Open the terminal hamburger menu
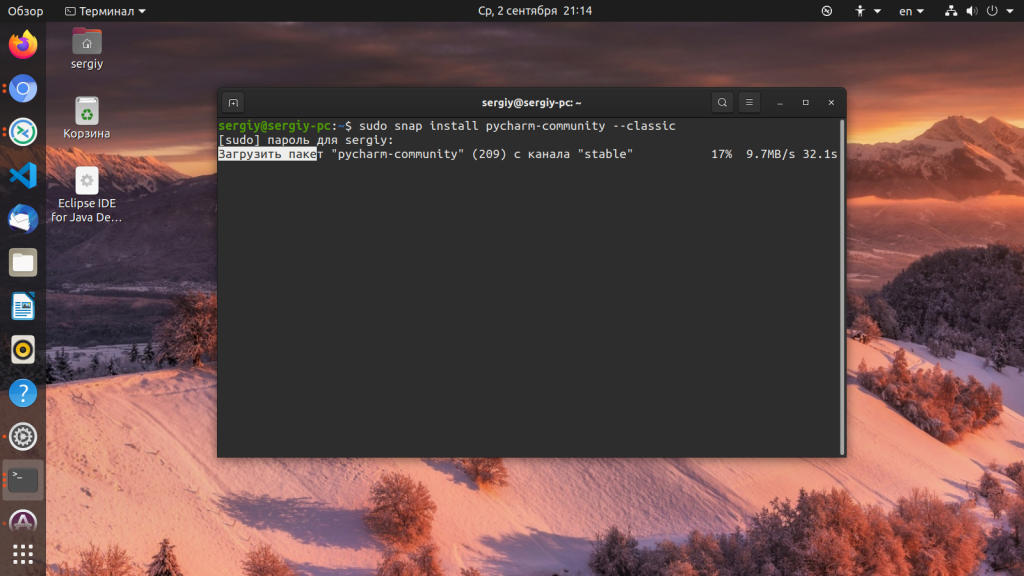This screenshot has height=576, width=1024. [x=749, y=102]
